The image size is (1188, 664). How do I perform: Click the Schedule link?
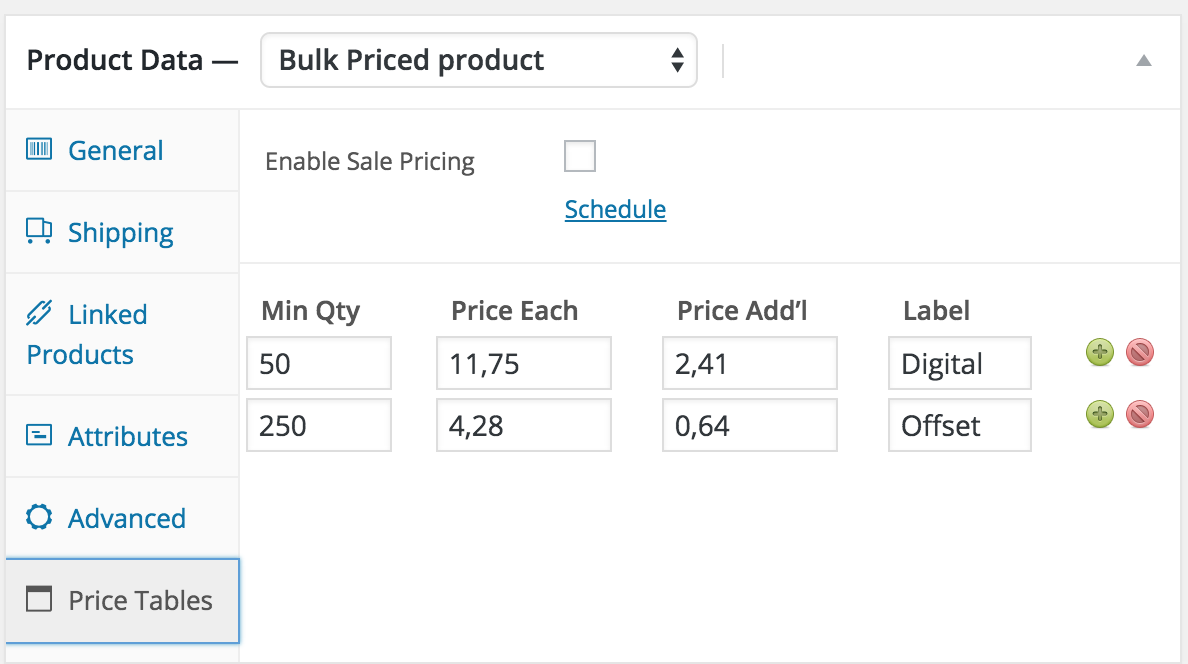615,209
